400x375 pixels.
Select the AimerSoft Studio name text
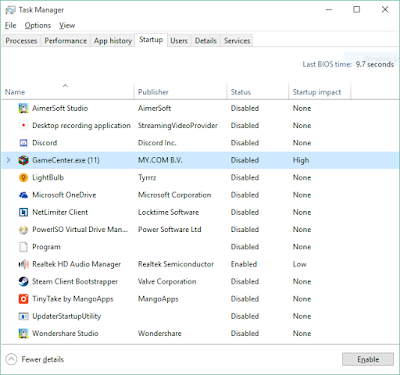pyautogui.click(x=60, y=108)
